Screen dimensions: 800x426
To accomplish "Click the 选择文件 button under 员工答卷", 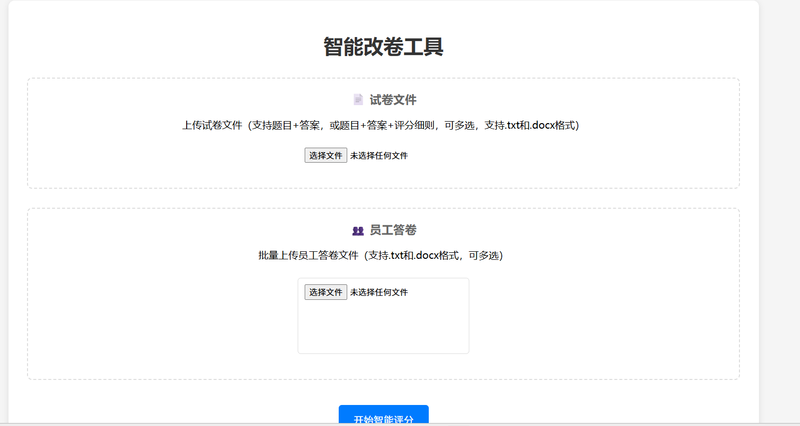I will click(x=326, y=292).
